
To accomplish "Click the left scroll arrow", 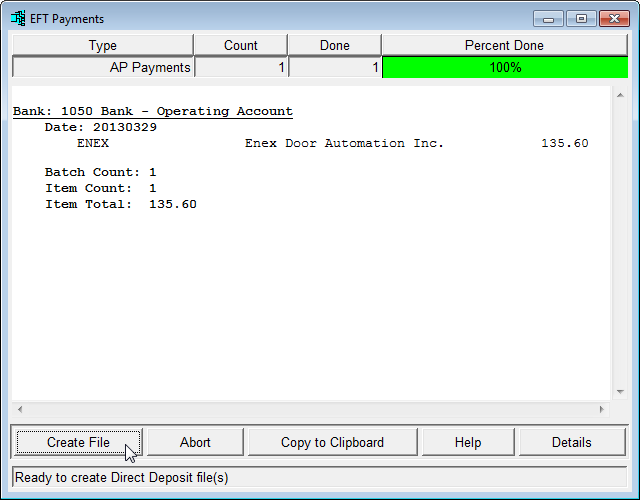I will click(x=19, y=409).
